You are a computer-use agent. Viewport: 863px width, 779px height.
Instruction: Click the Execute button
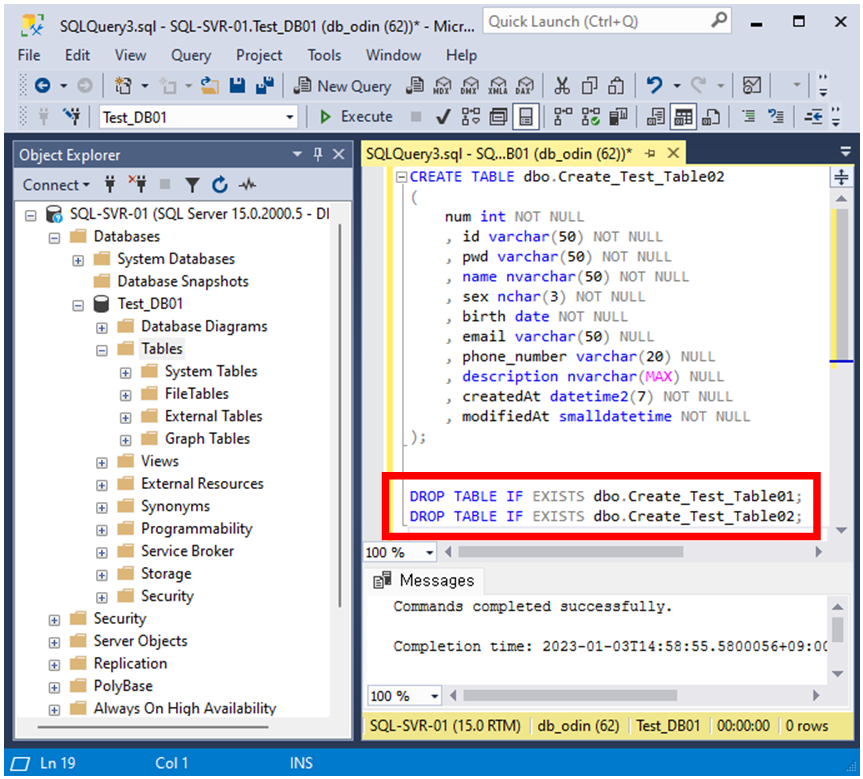[x=356, y=117]
